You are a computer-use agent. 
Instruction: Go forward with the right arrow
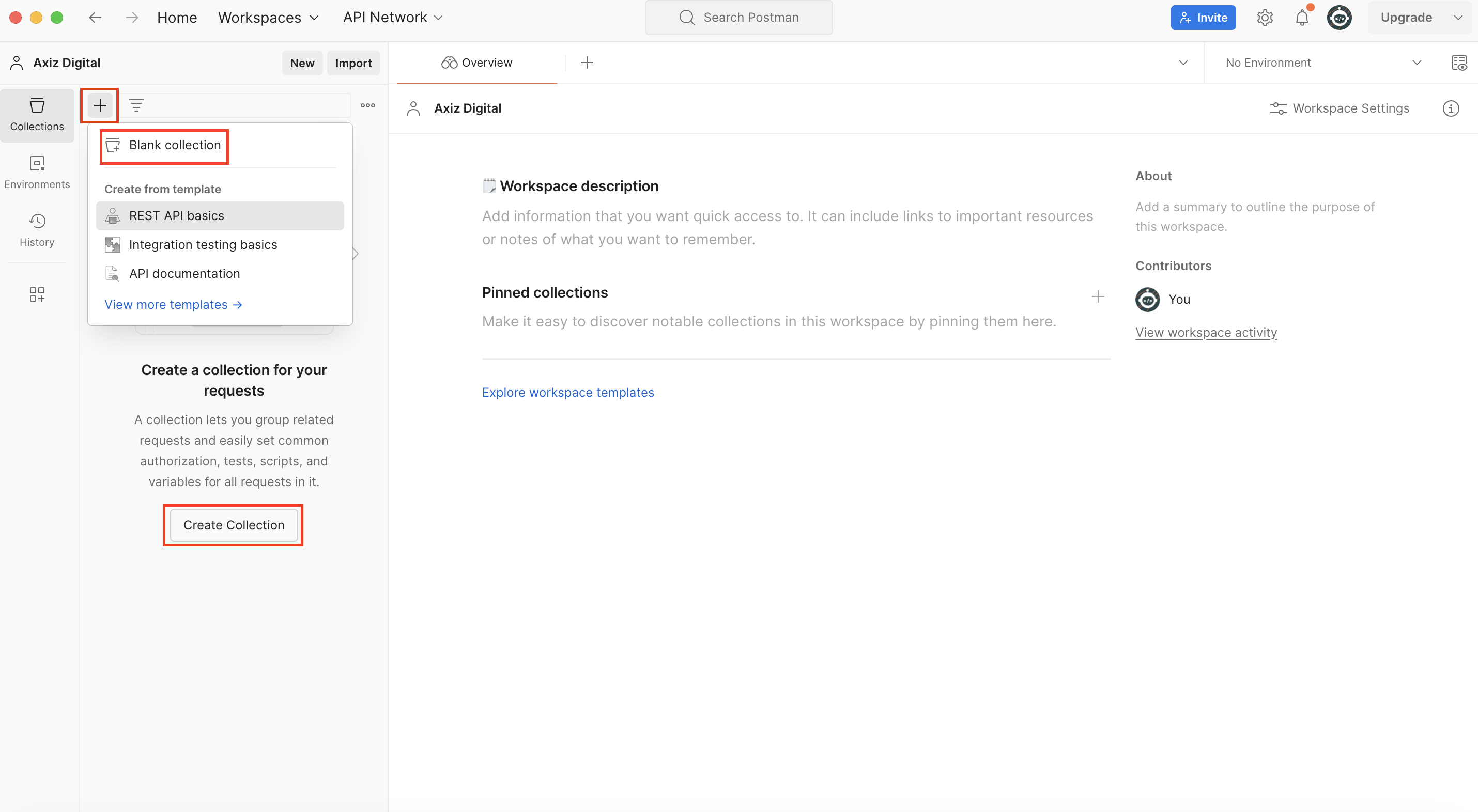point(132,18)
